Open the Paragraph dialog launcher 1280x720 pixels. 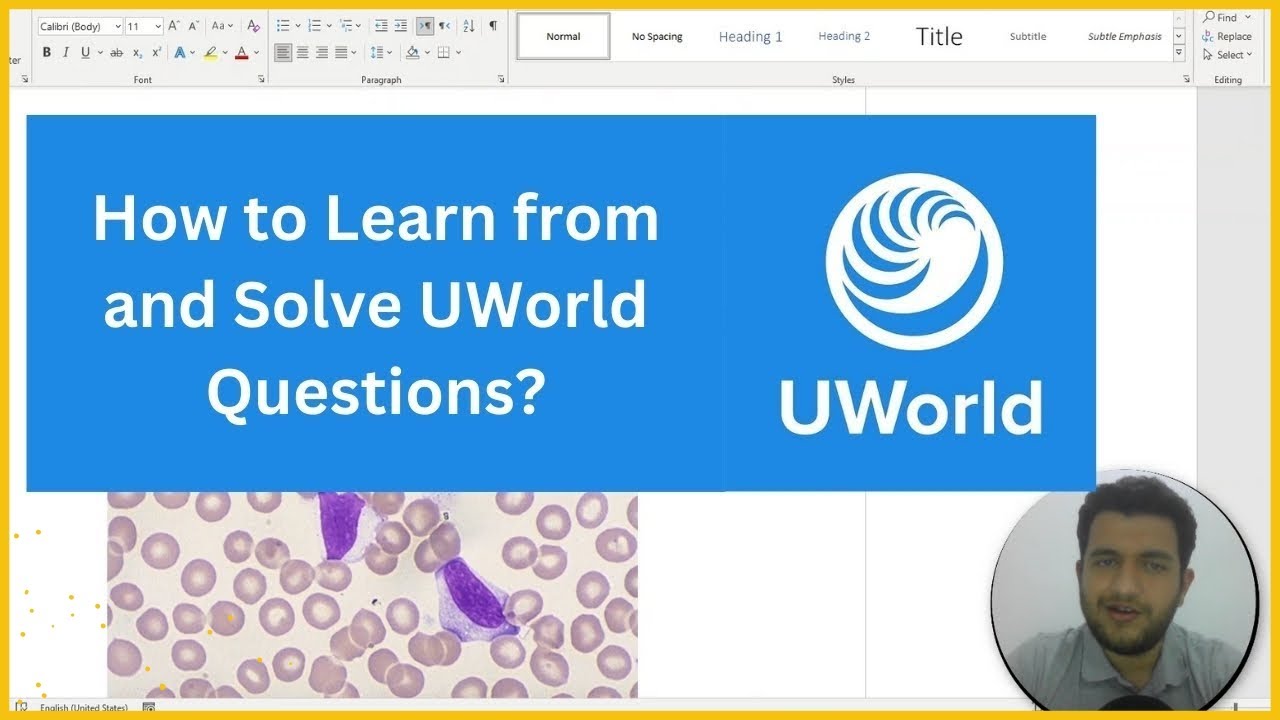502,79
